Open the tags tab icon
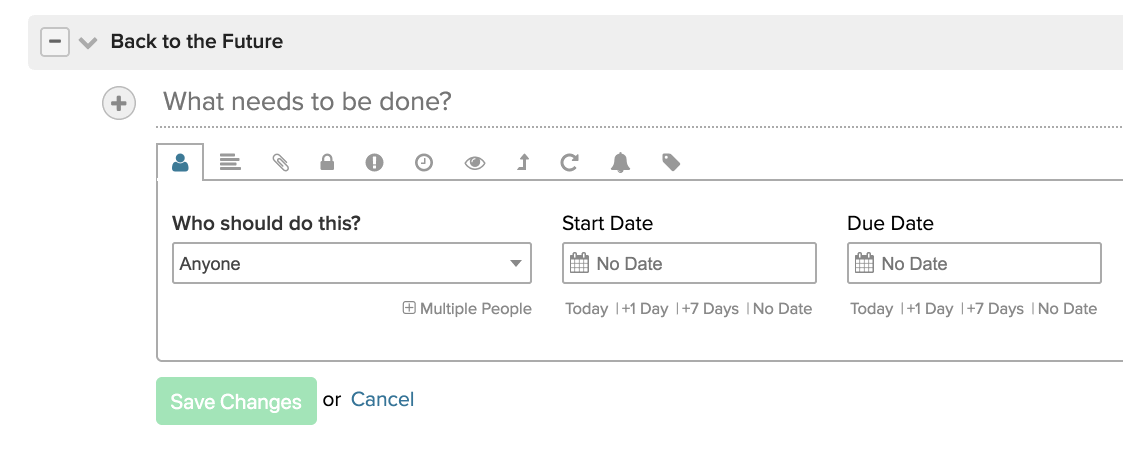 671,163
